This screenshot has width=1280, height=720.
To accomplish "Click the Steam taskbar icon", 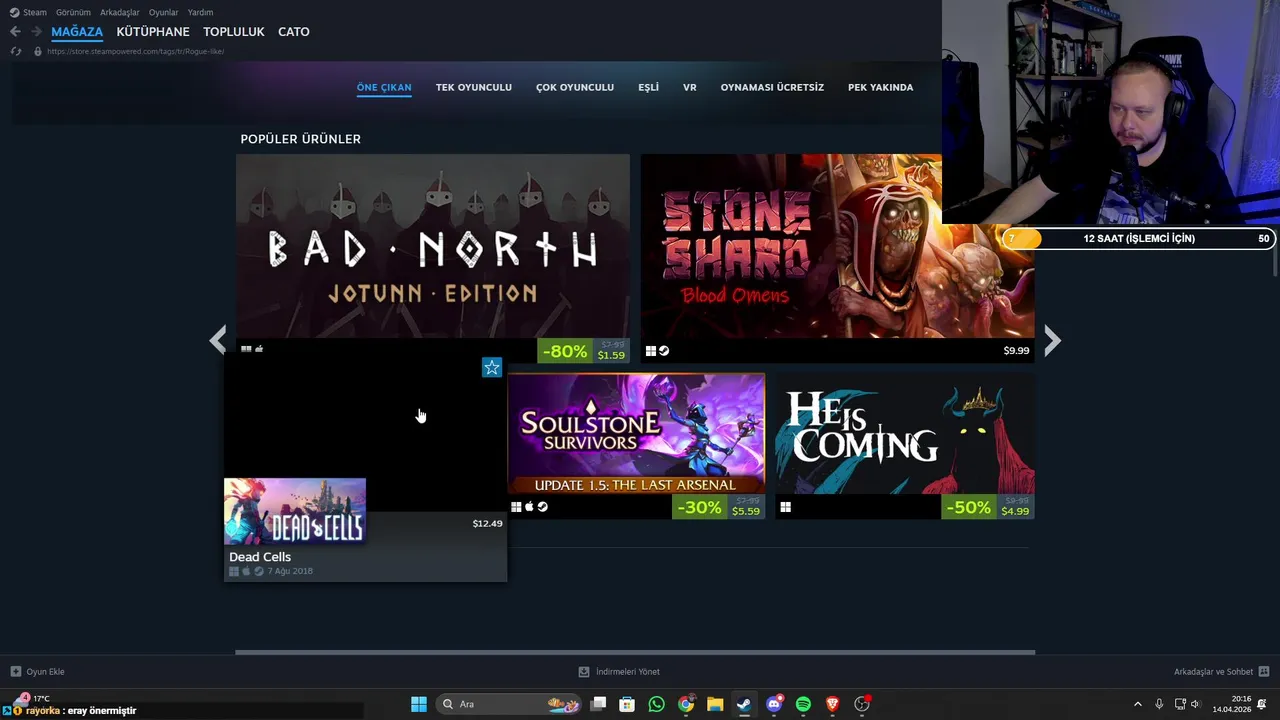I will tap(744, 704).
